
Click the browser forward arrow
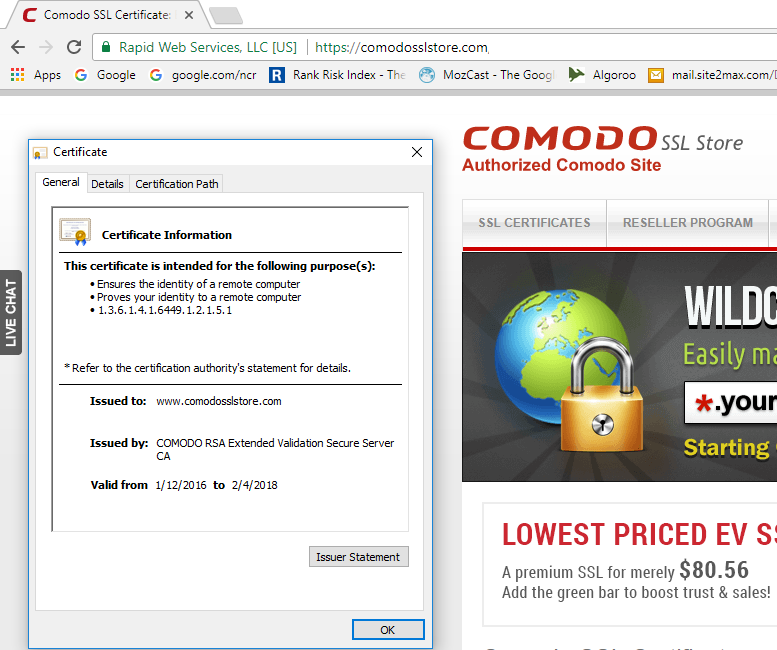click(x=46, y=47)
